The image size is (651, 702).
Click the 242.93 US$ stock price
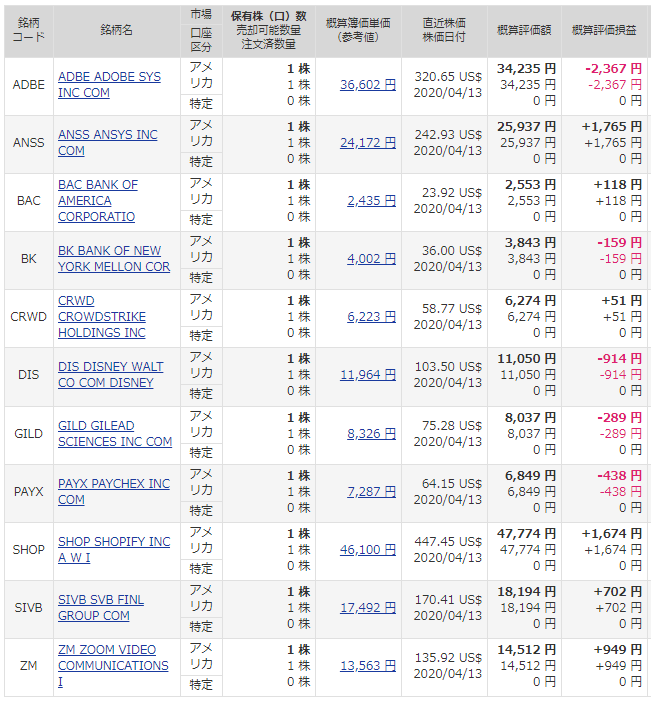coord(448,135)
